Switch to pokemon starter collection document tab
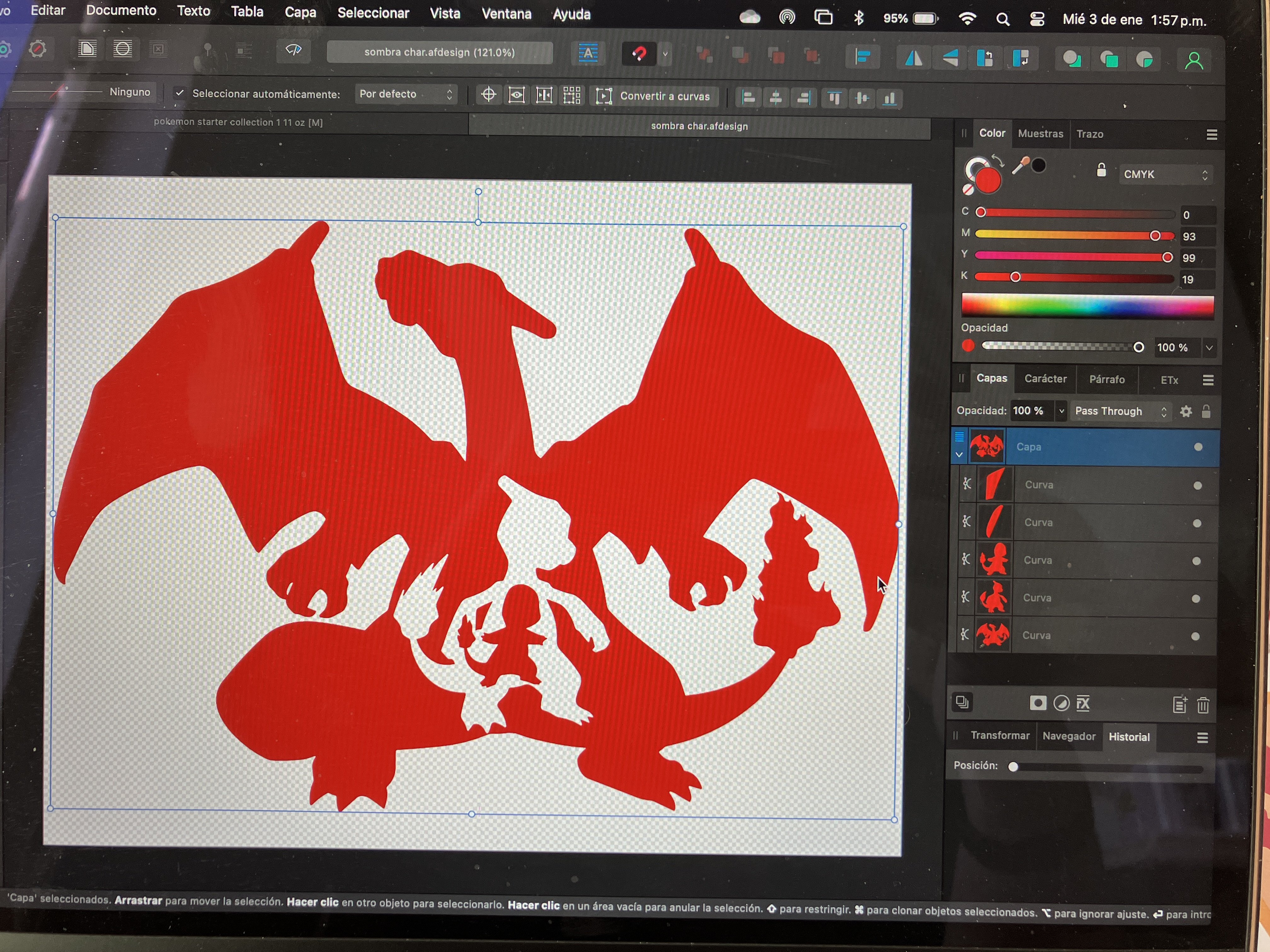Image resolution: width=1270 pixels, height=952 pixels. tap(238, 122)
